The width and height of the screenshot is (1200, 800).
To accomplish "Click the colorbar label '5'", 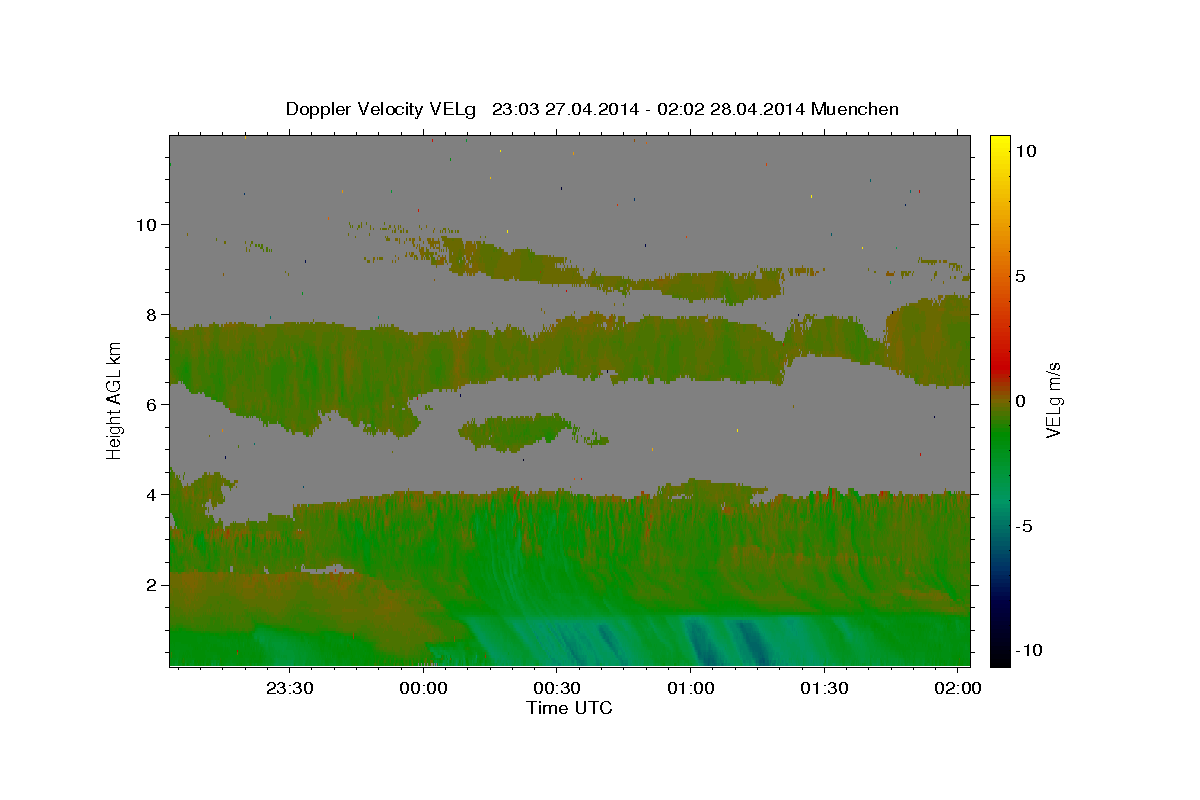I will (1021, 276).
